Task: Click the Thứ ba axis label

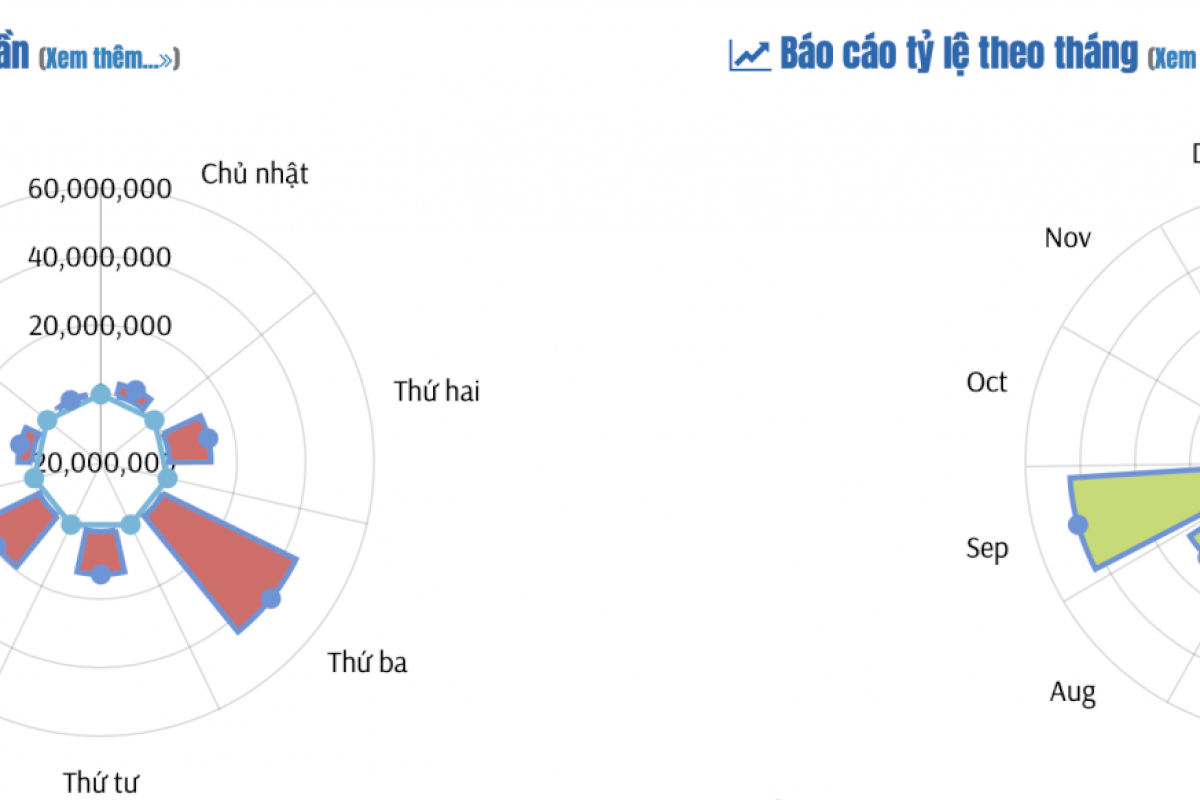Action: pyautogui.click(x=368, y=663)
